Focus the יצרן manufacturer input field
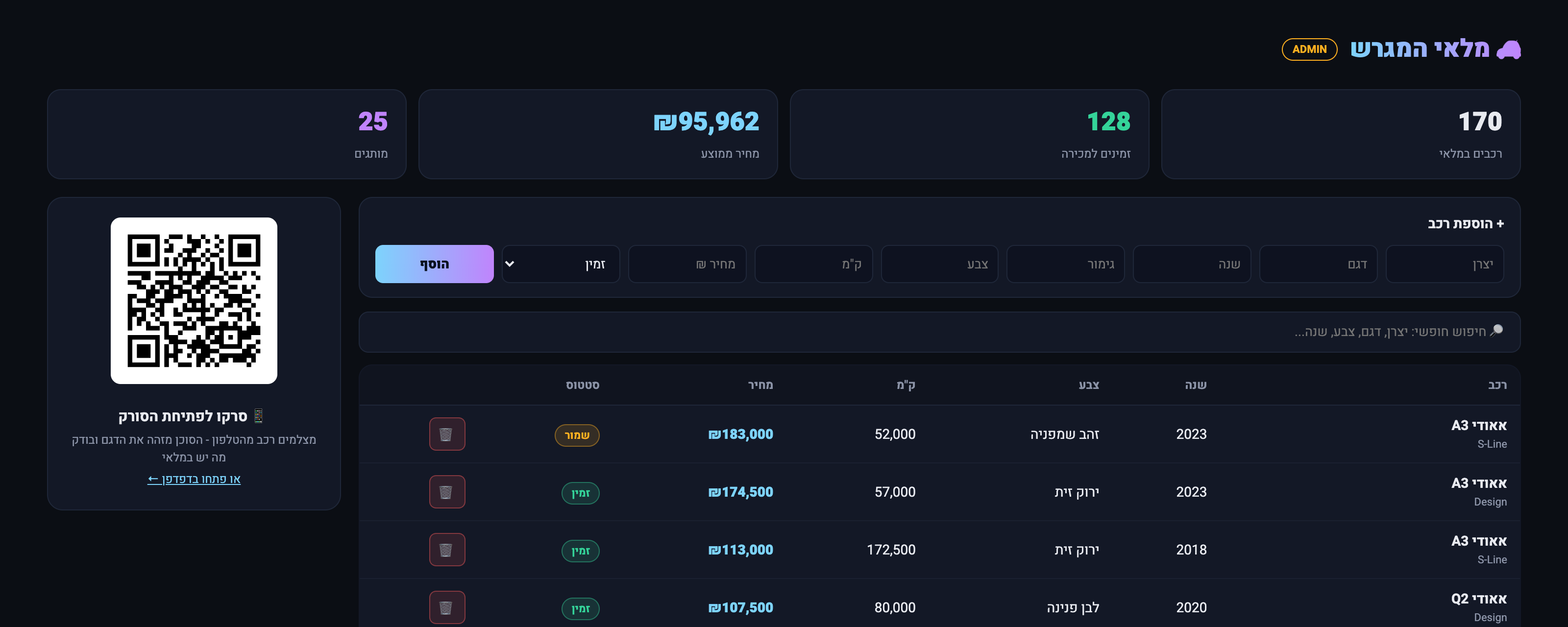The image size is (1568, 627). click(1445, 264)
